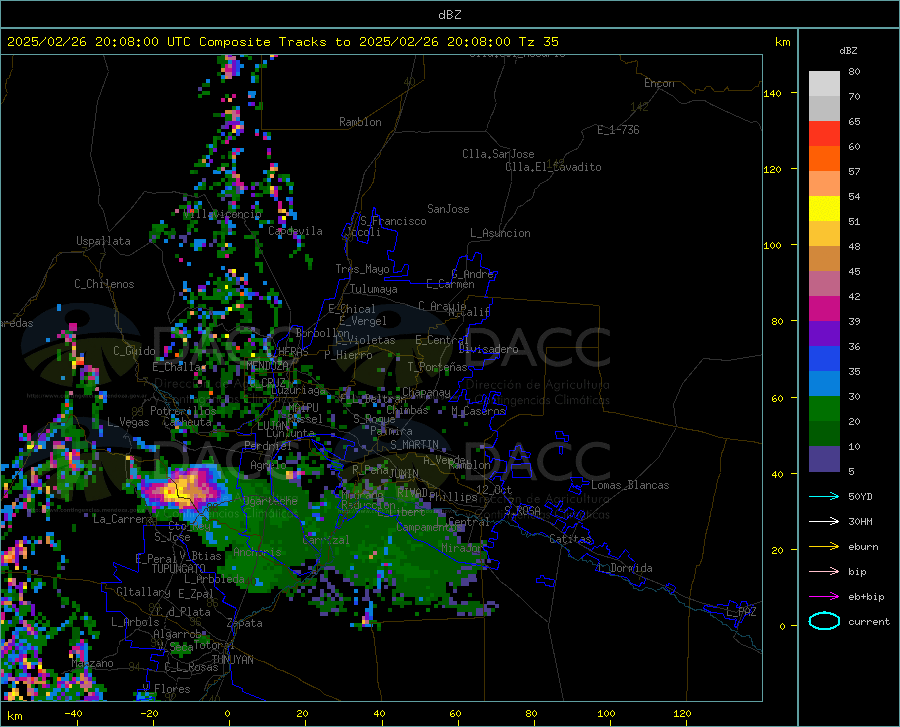Viewport: 900px width, 727px height.
Task: Choose the purple 39 dBZ legend swatch
Action: (824, 334)
